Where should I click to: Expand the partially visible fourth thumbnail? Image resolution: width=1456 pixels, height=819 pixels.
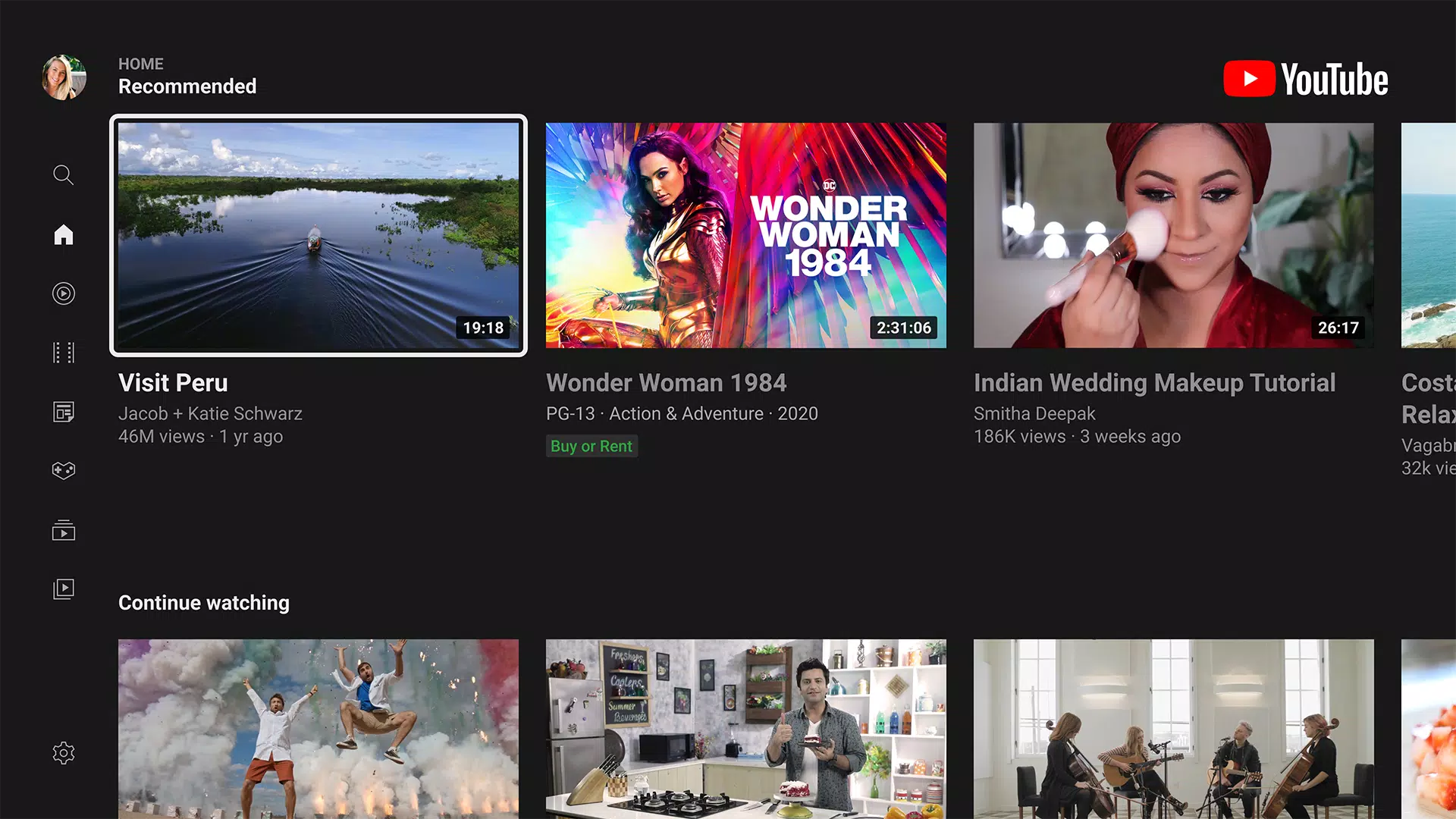click(x=1429, y=235)
